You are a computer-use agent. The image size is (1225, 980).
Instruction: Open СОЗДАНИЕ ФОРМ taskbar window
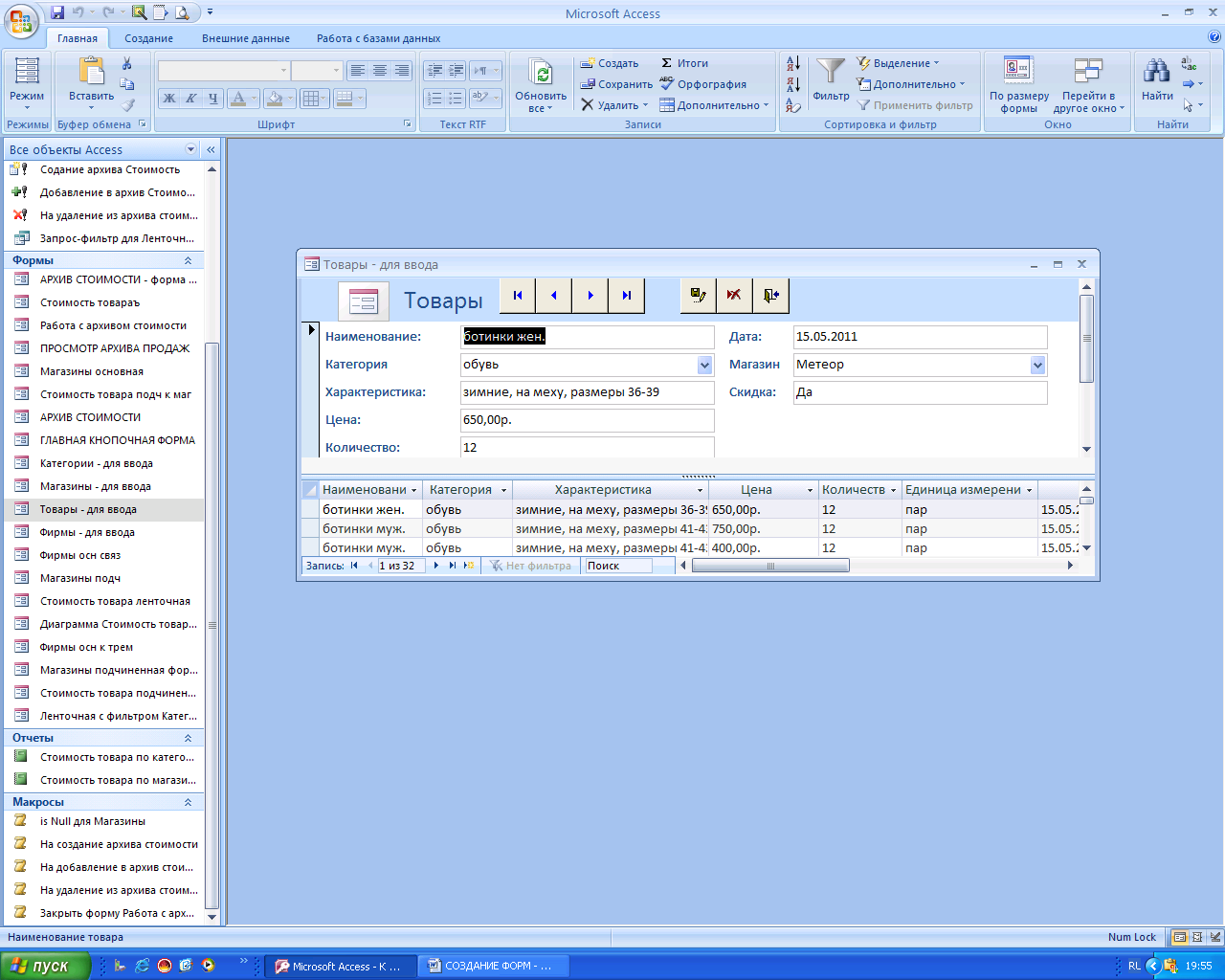[494, 966]
